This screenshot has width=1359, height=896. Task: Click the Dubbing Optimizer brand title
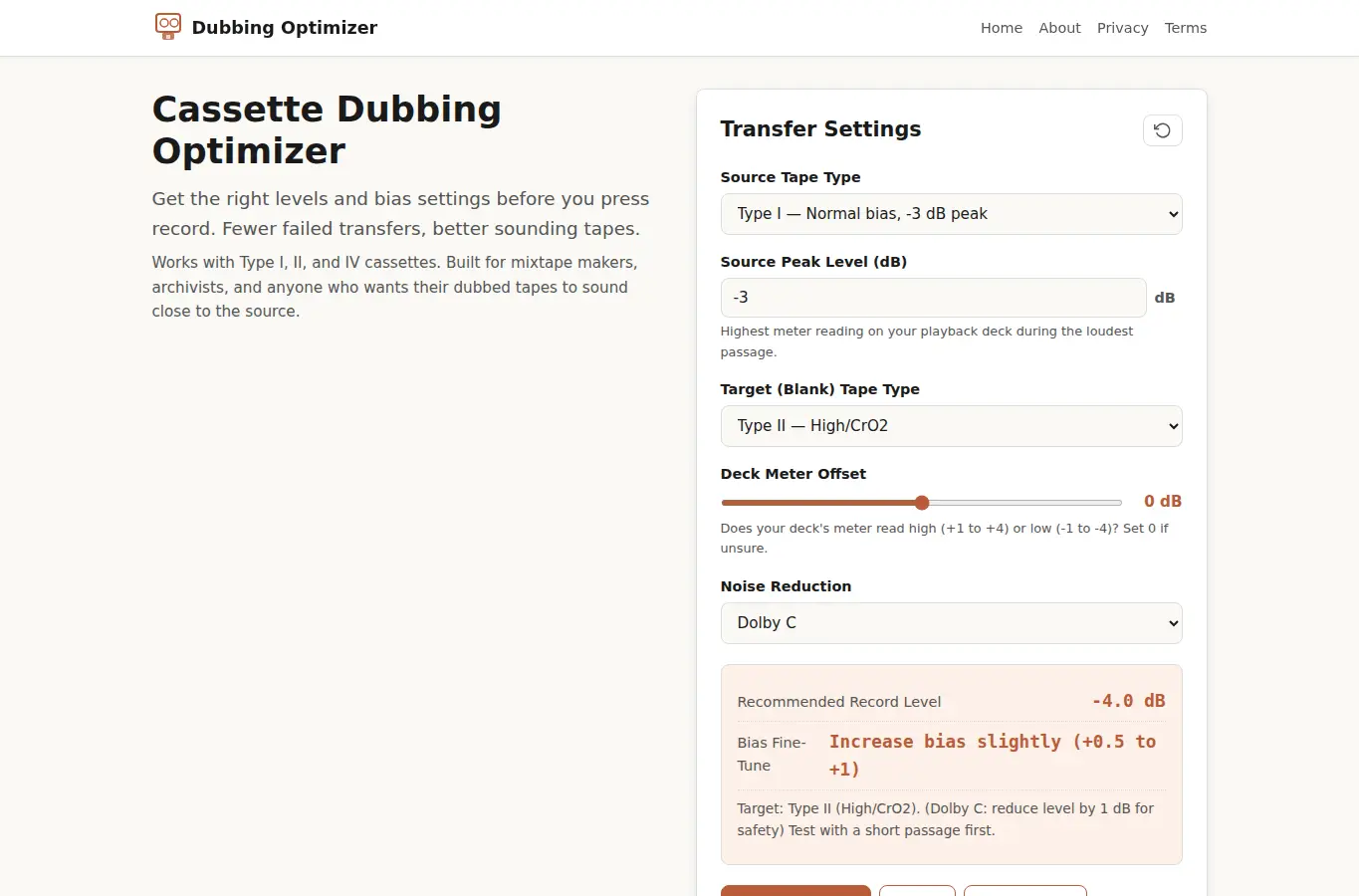click(285, 28)
